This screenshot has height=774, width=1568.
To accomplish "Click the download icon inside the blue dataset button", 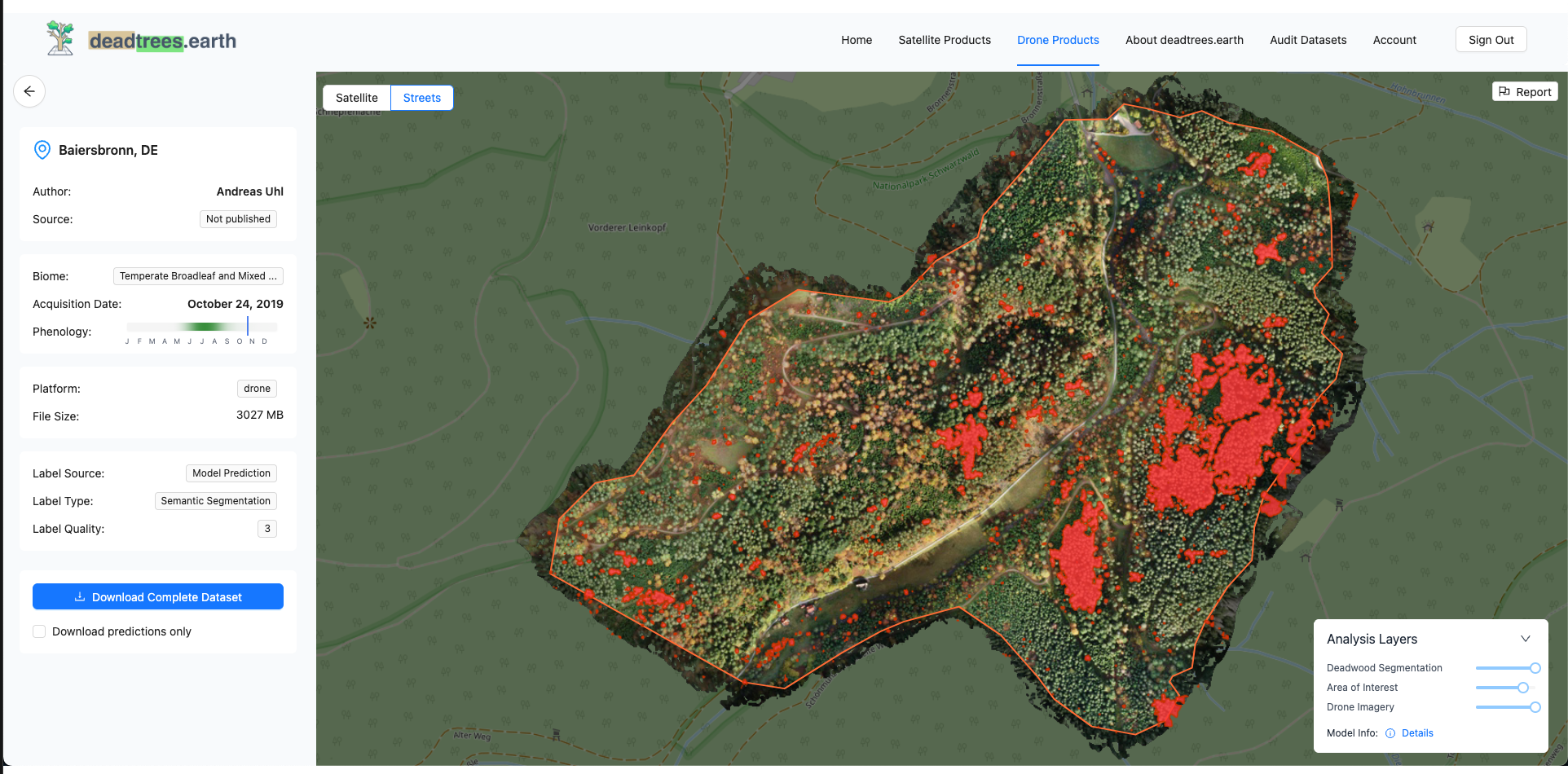I will point(80,596).
